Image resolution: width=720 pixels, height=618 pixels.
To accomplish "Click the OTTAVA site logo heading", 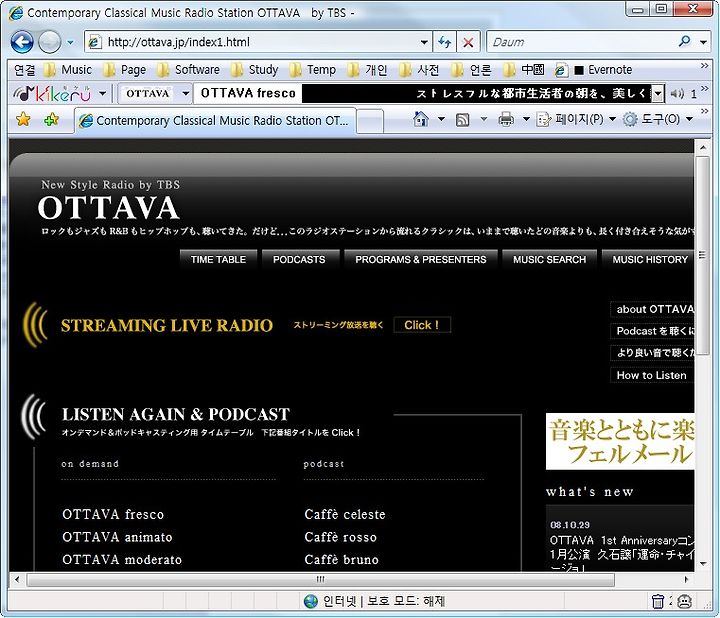I will [108, 208].
